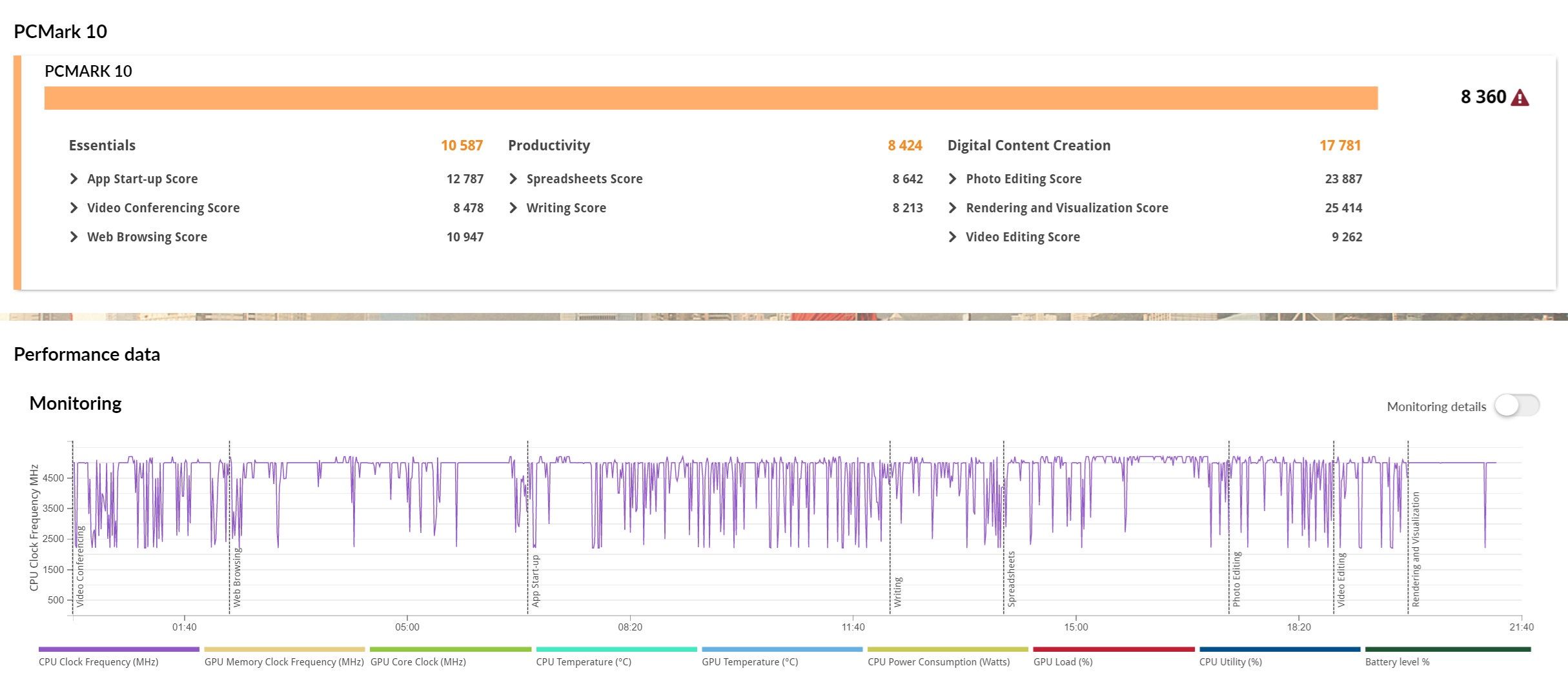Image resolution: width=1568 pixels, height=675 pixels.
Task: Click the App Start-up timeline marker
Action: 535,581
